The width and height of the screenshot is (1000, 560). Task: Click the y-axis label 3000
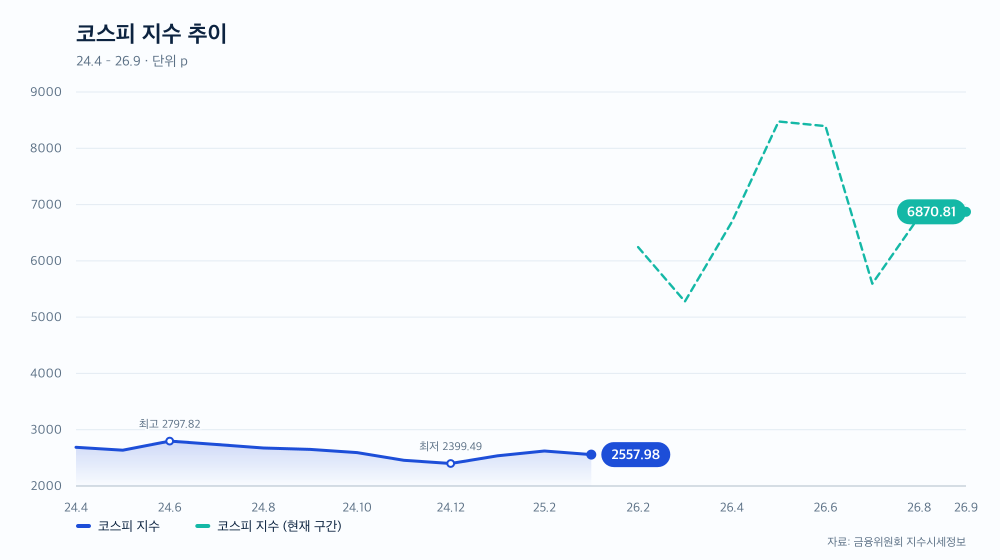click(x=46, y=430)
